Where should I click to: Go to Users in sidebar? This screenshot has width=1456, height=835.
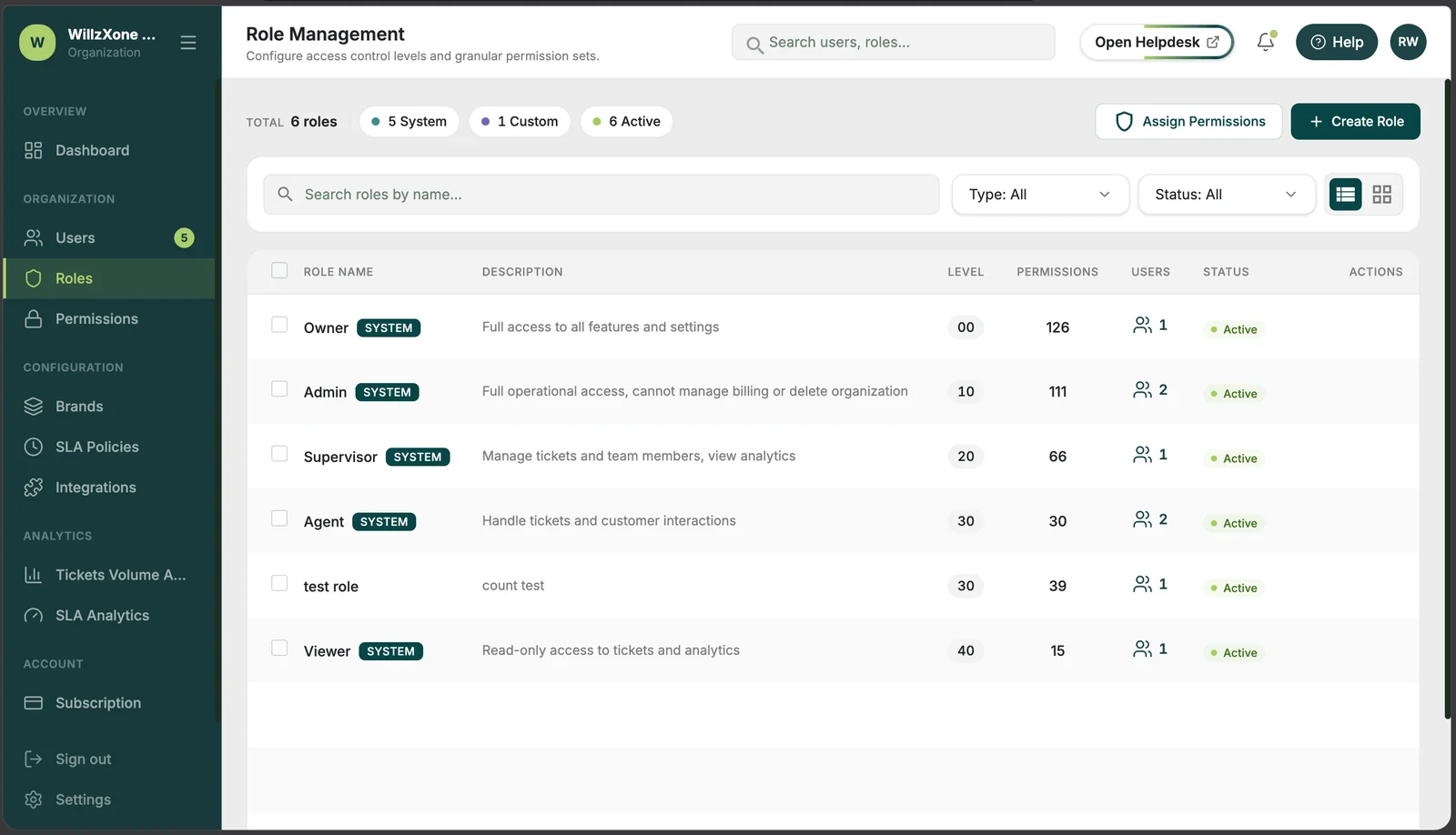point(109,238)
